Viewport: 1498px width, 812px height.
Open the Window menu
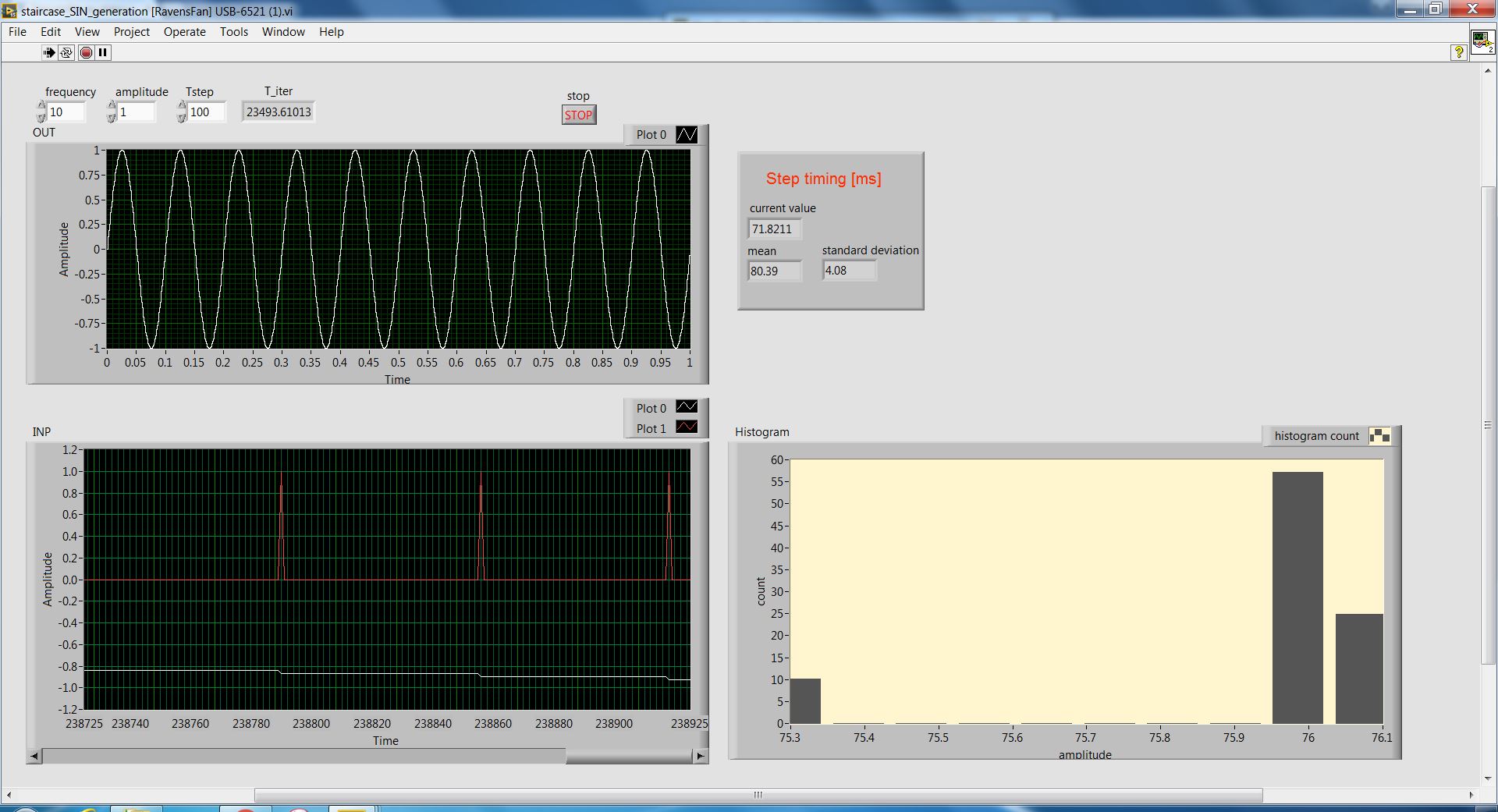283,32
